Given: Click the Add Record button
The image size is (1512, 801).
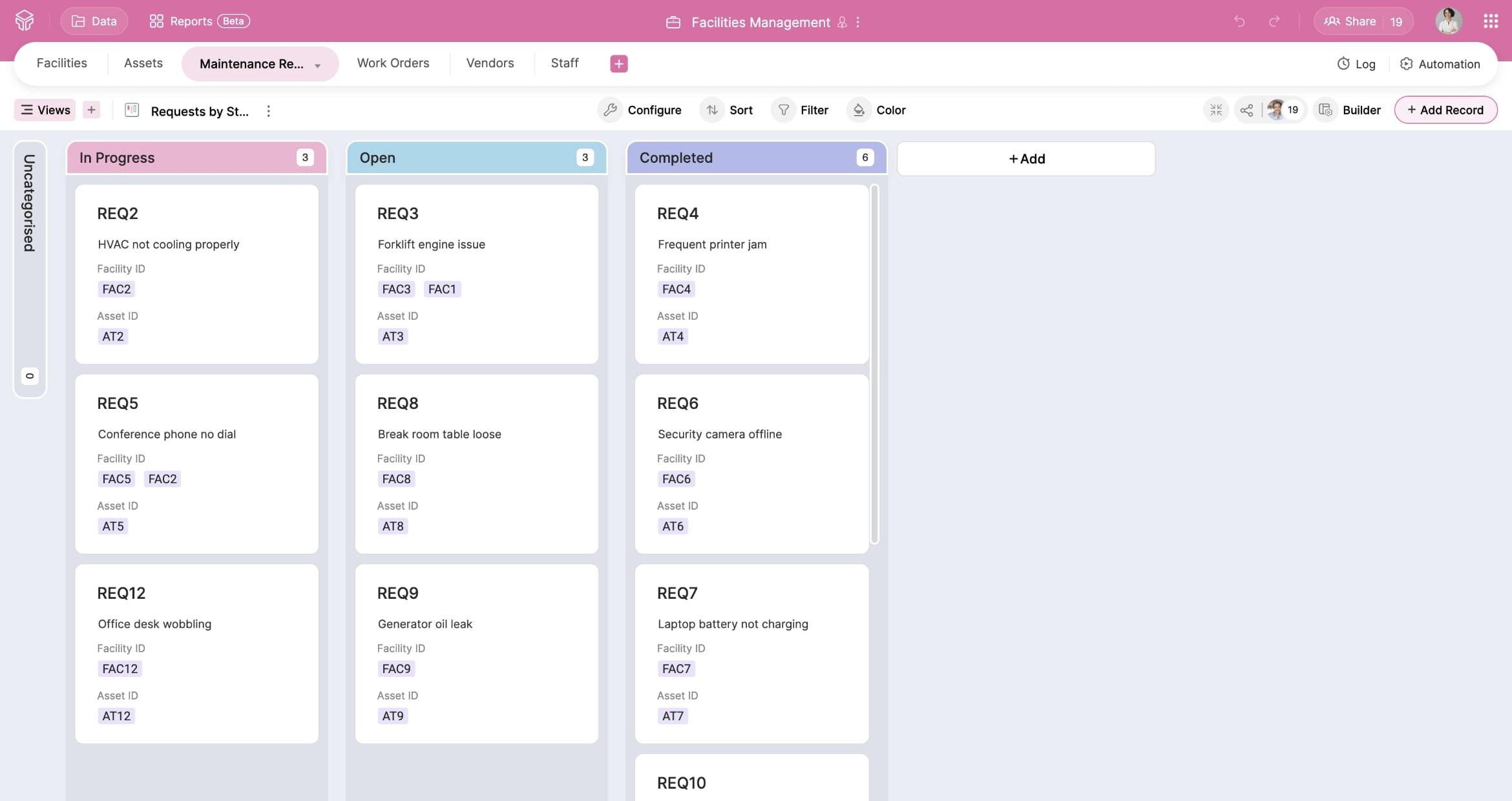Looking at the screenshot, I should 1445,110.
